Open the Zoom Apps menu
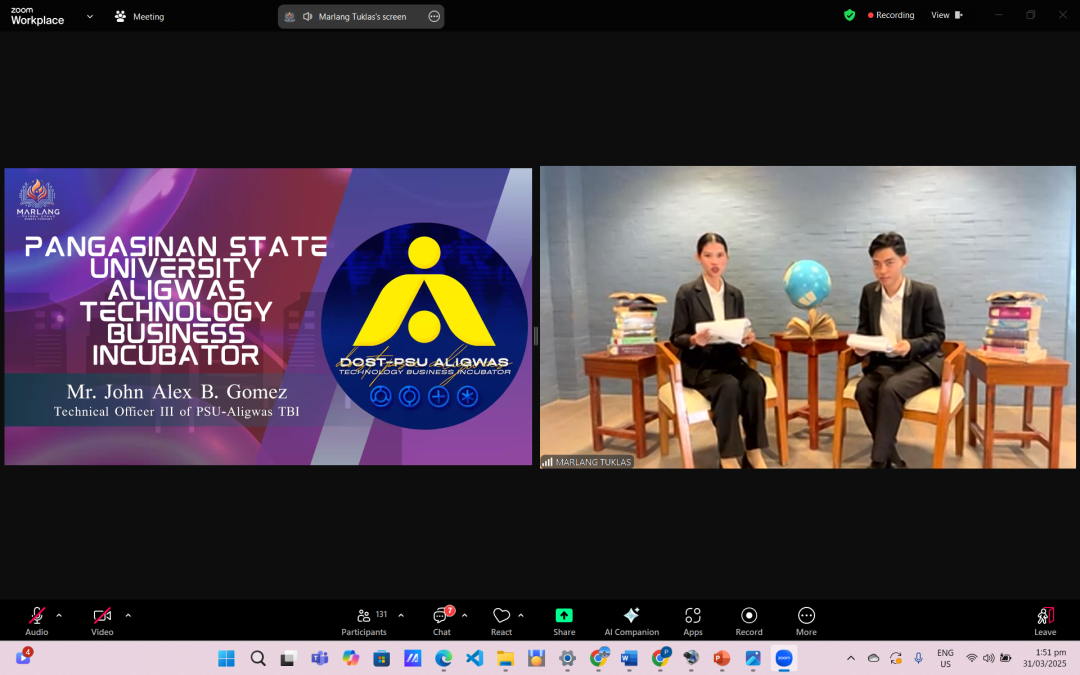 pos(692,620)
